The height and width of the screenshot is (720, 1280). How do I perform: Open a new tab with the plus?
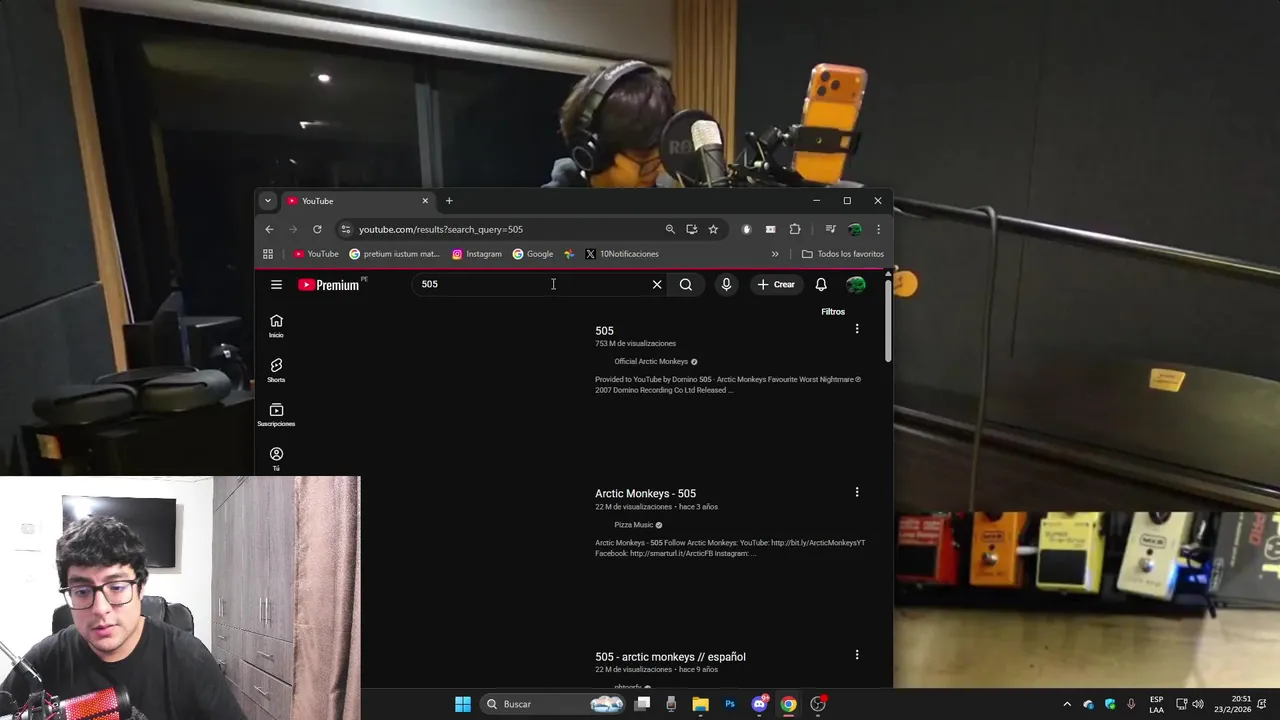449,201
